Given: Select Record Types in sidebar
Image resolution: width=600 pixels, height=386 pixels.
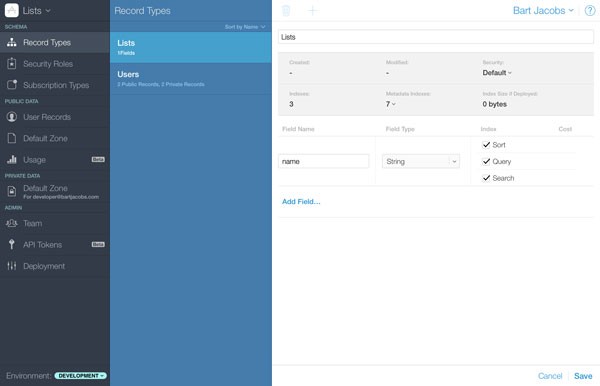Looking at the screenshot, I should tap(55, 42).
